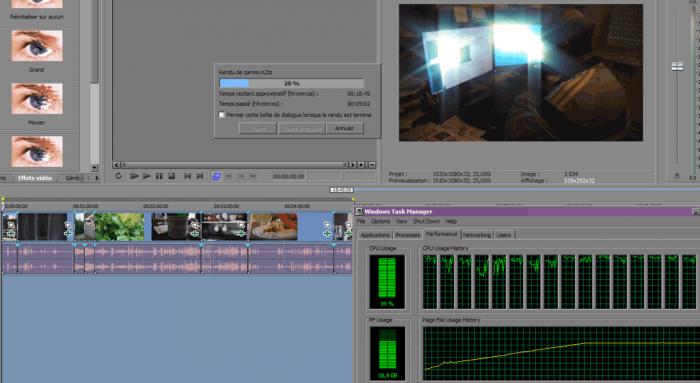Click the kitchen shelf clip on the timeline

225,226
